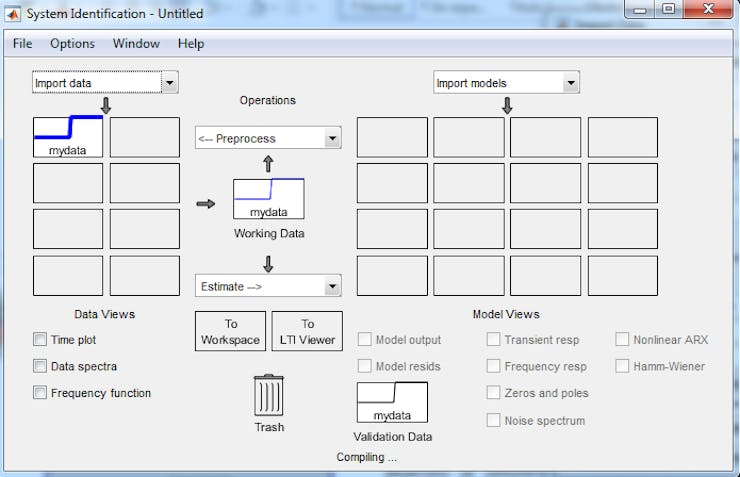This screenshot has width=740, height=477.
Task: Expand the Import models dropdown
Action: click(506, 84)
